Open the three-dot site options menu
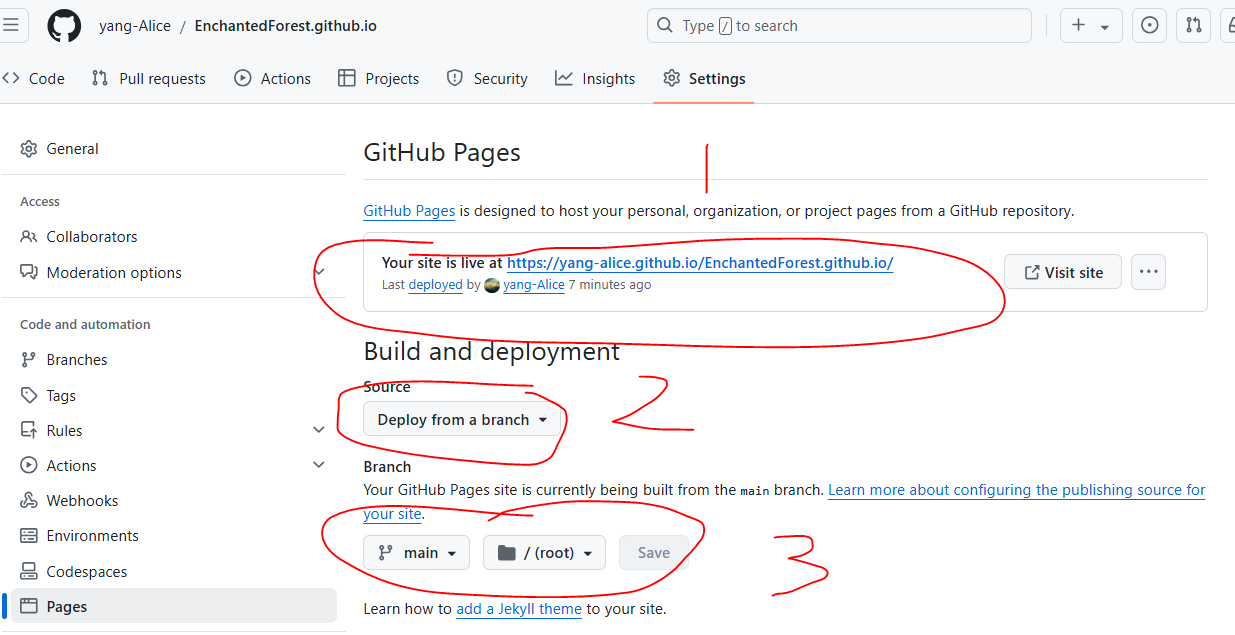Viewport: 1235px width, 635px height. click(1148, 272)
